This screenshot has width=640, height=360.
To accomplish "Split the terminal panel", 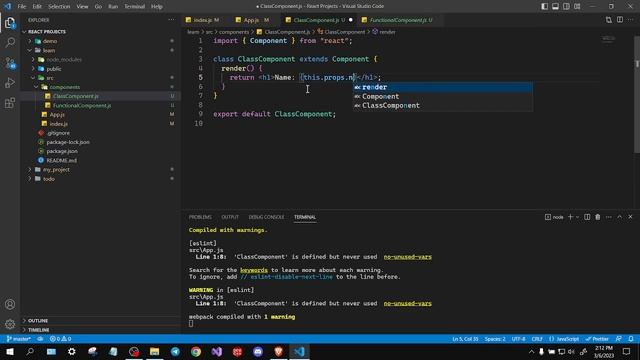I will [587, 217].
